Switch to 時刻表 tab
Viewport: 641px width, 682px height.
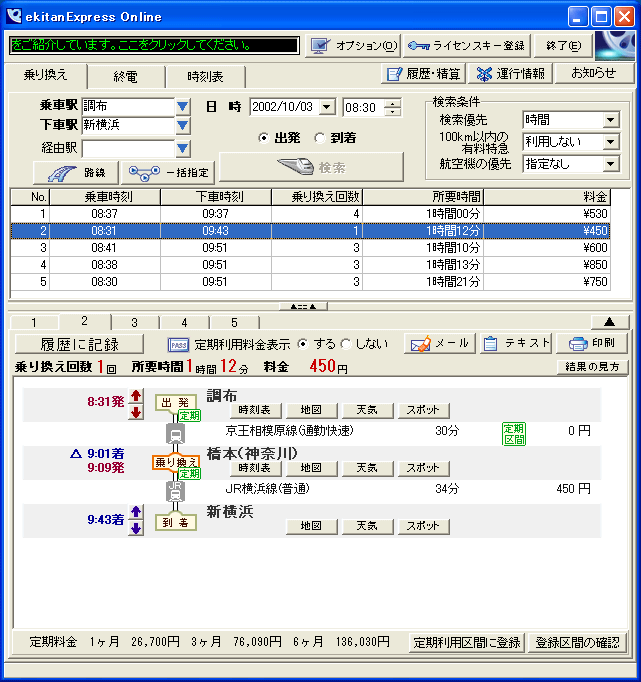[205, 77]
